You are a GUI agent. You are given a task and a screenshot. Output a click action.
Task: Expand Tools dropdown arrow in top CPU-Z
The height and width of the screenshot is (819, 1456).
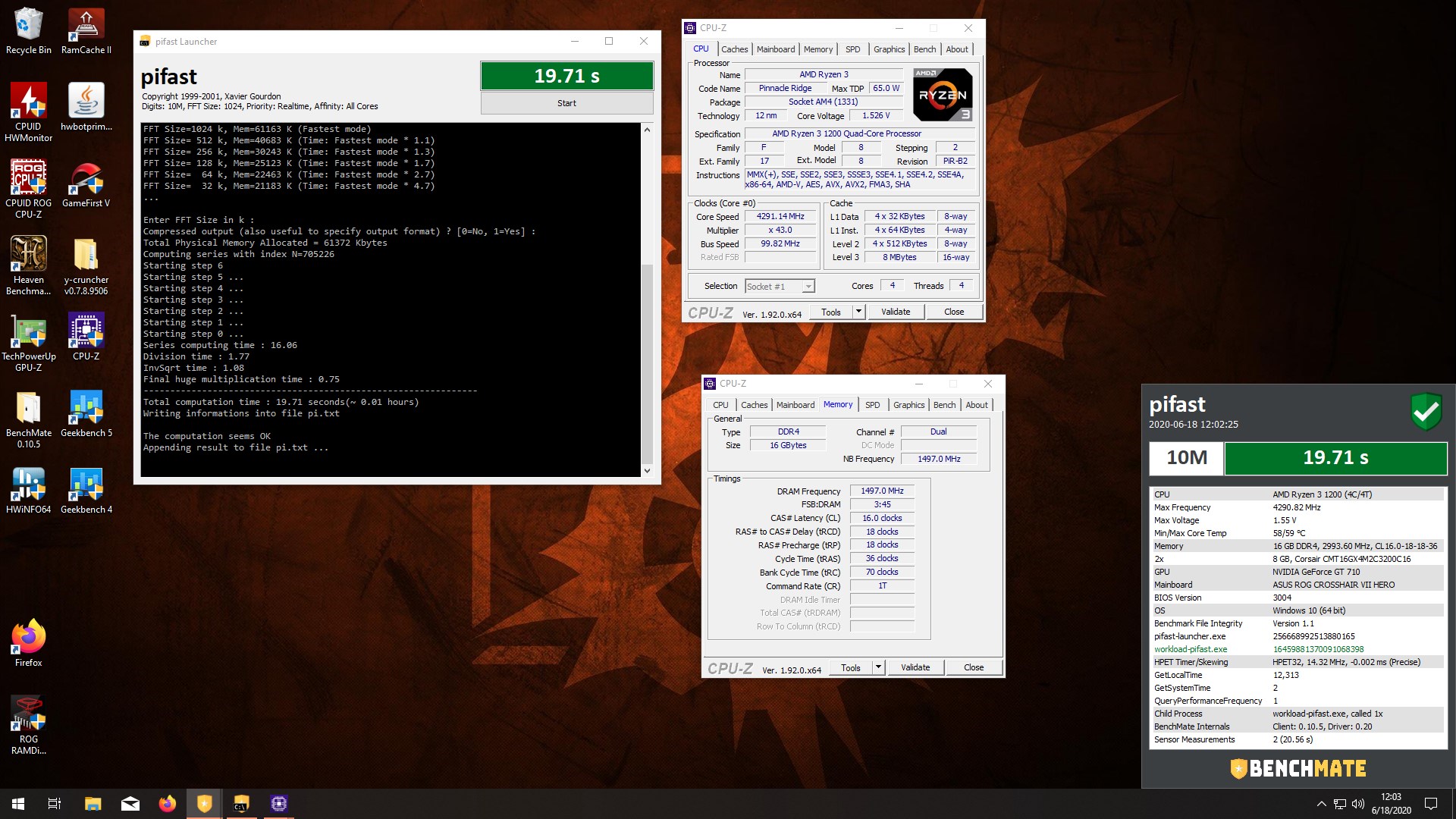[x=858, y=312]
